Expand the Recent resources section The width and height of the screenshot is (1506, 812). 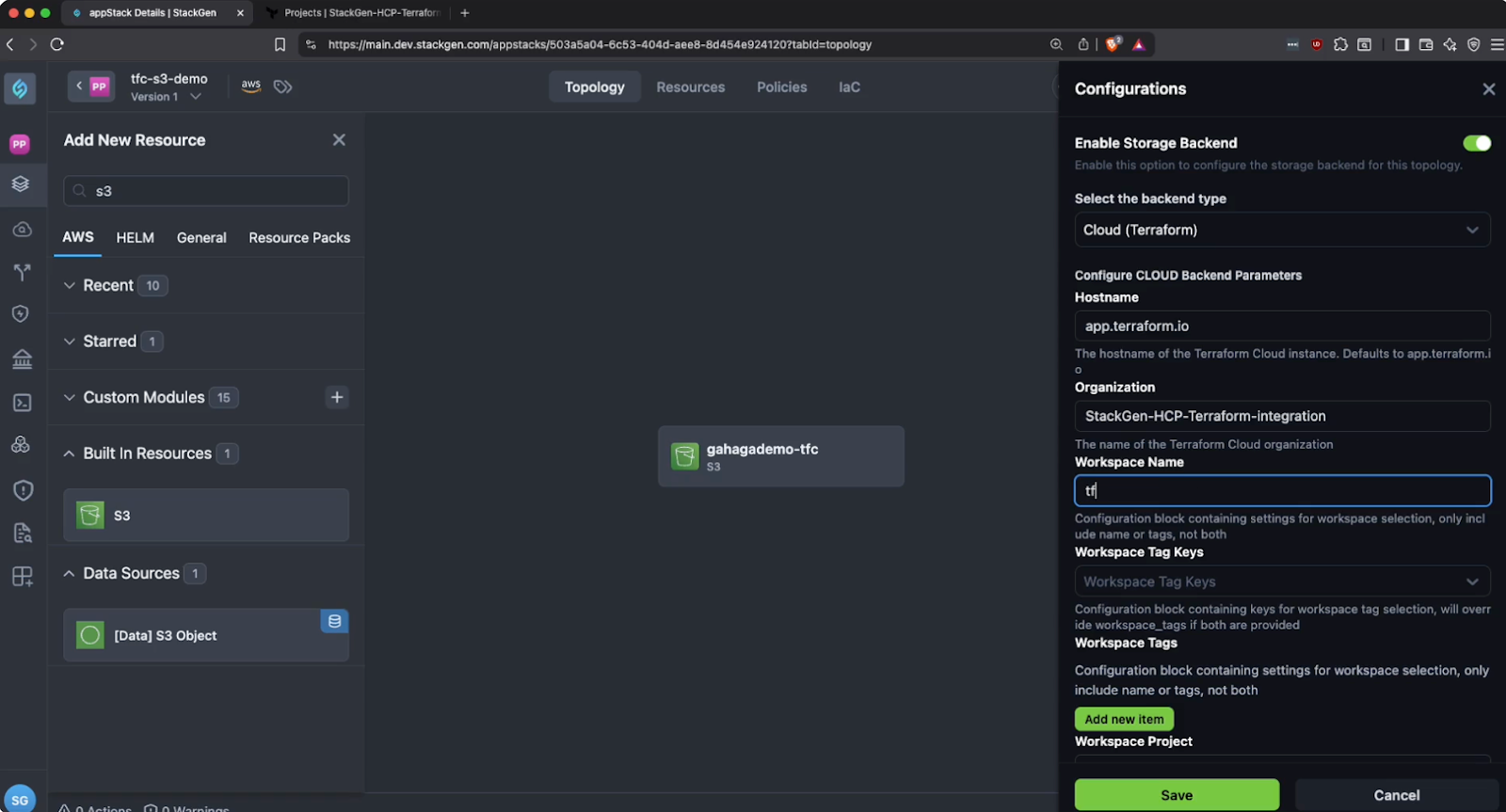pyautogui.click(x=70, y=285)
